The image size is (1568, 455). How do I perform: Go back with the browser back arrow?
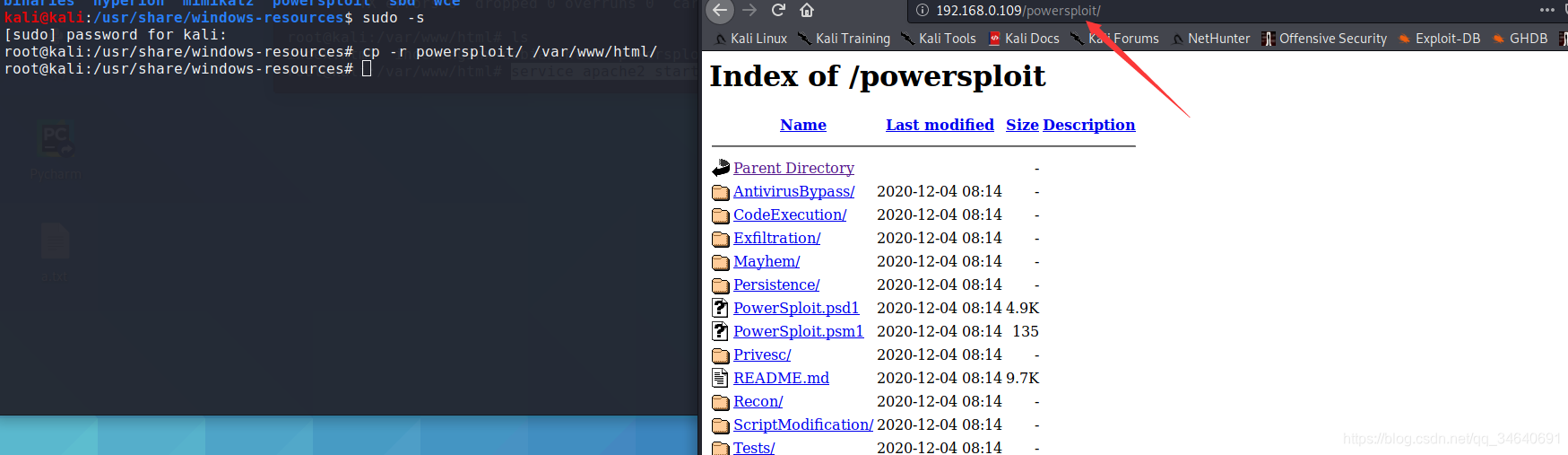[x=720, y=11]
